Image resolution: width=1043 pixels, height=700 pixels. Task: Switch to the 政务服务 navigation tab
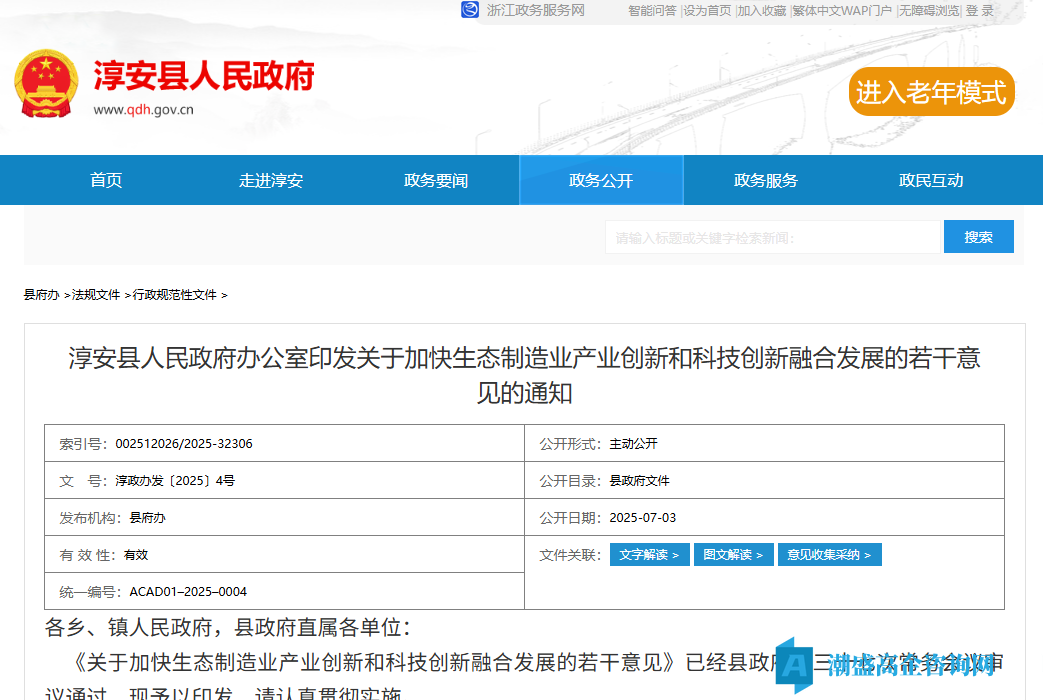(x=766, y=180)
